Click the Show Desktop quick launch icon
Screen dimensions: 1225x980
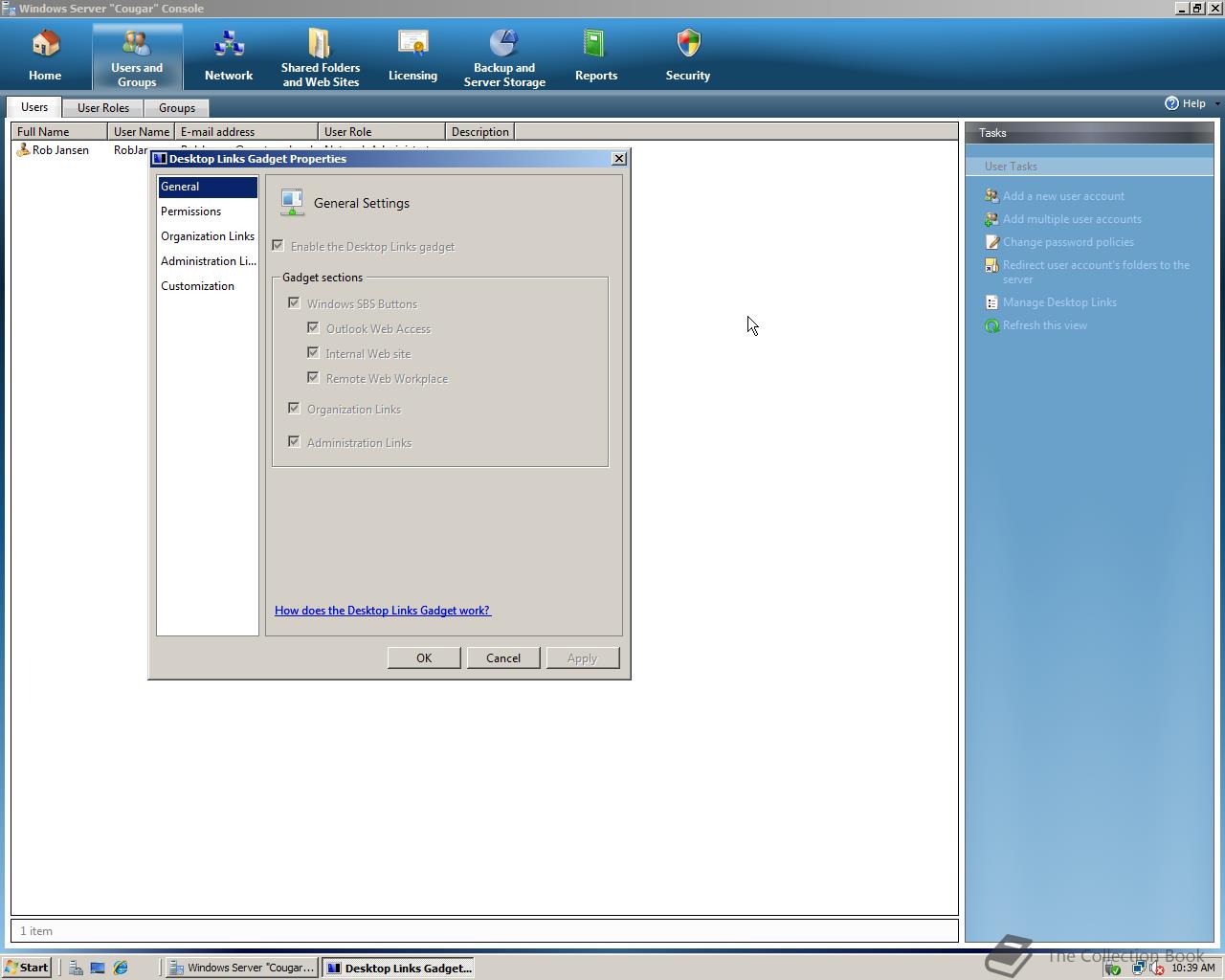pyautogui.click(x=98, y=968)
